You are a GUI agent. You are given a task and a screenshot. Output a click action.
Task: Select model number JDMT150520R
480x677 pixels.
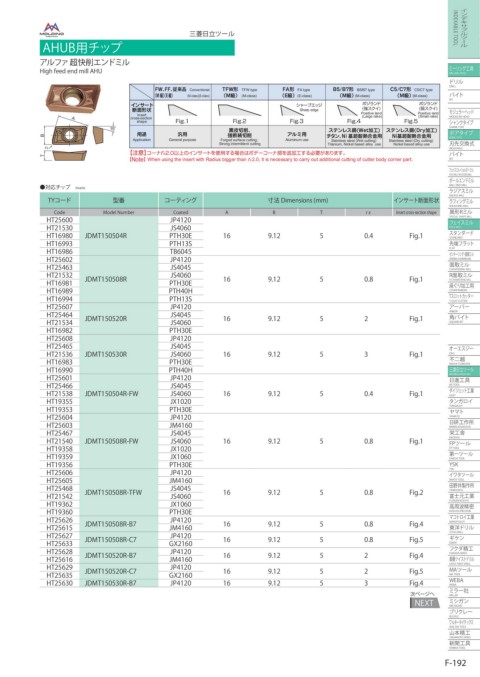coord(106,319)
